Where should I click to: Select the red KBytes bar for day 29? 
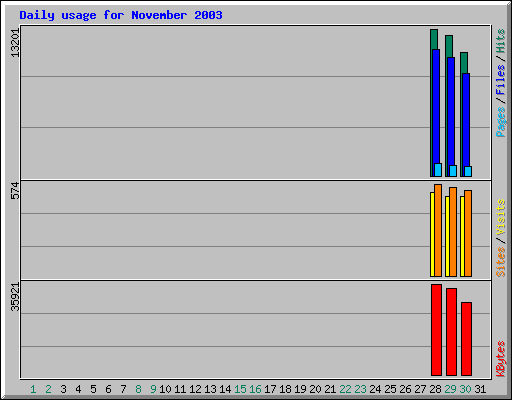(x=451, y=332)
